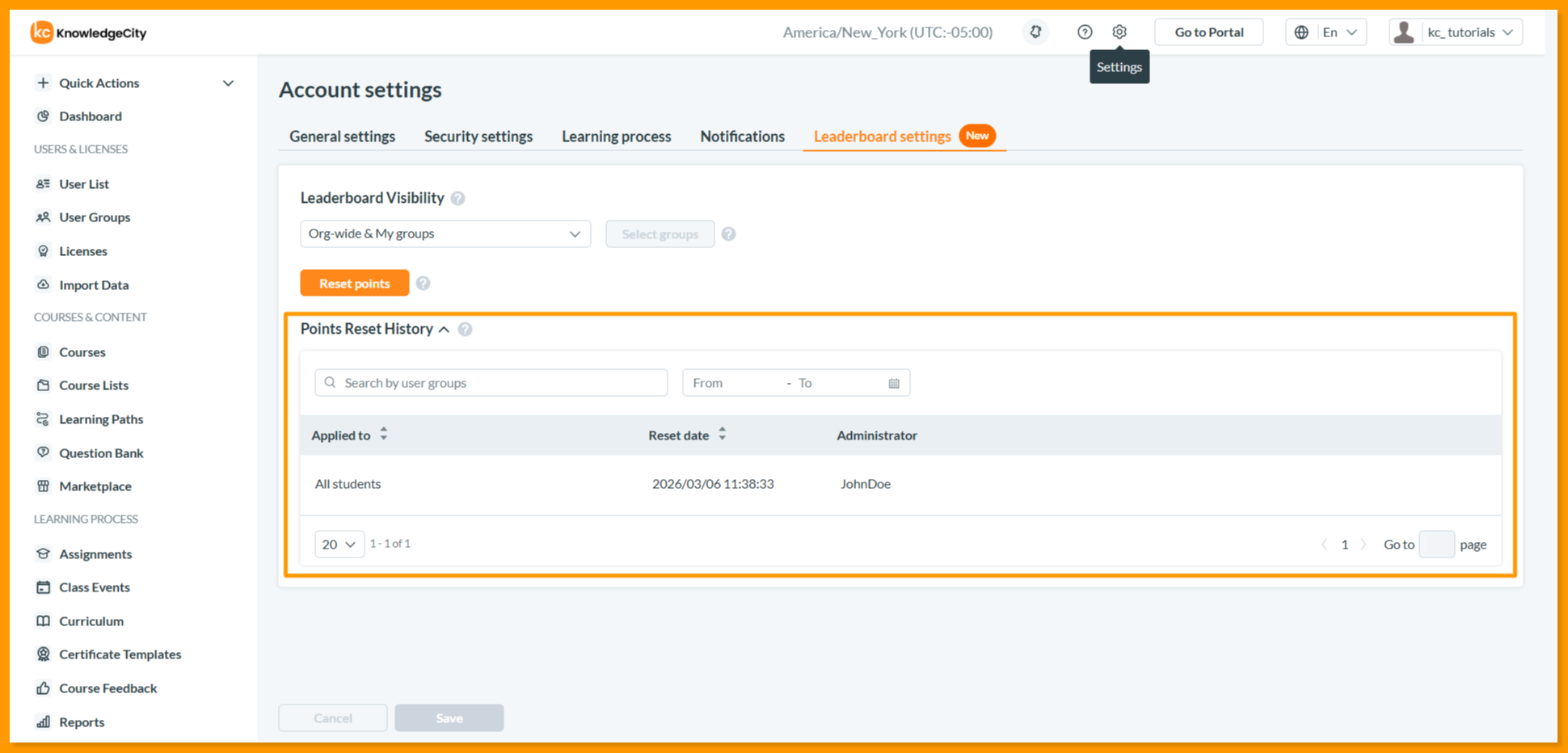Click the All students table cell
Screen dimensions: 1568x753
(348, 484)
